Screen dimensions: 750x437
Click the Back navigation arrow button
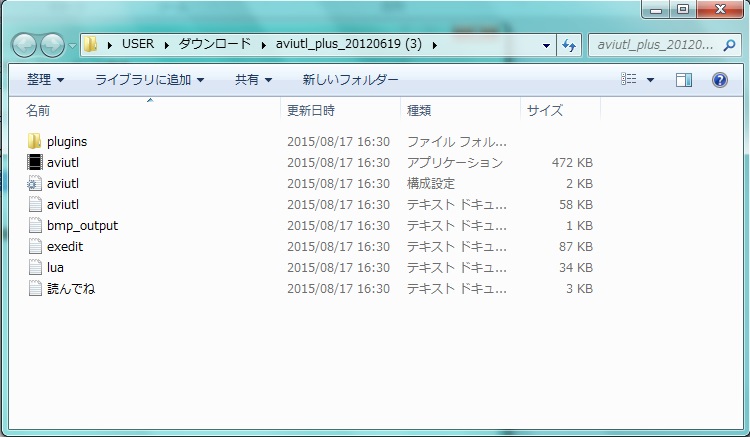point(24,45)
